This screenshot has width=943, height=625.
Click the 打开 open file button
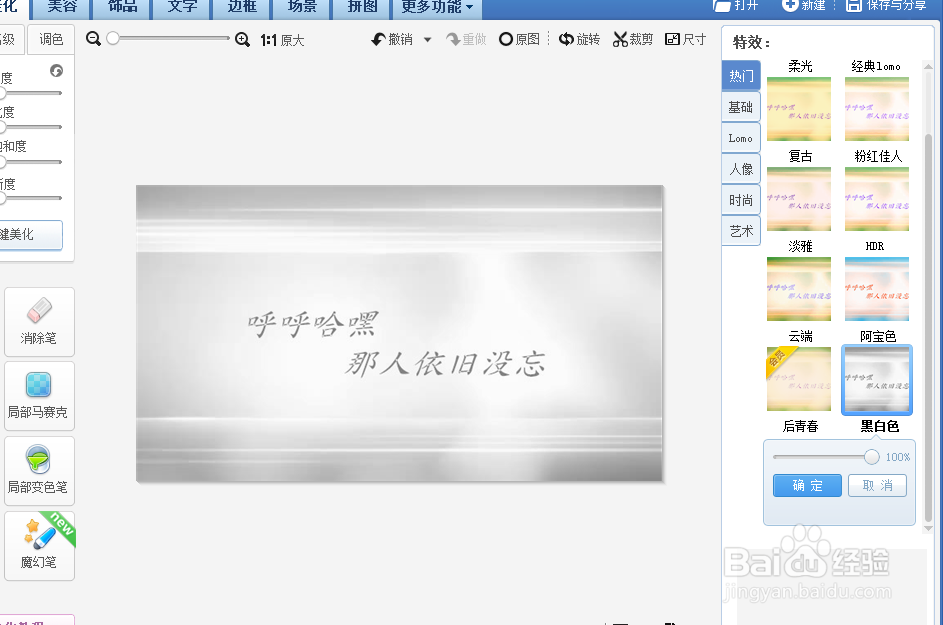(736, 5)
